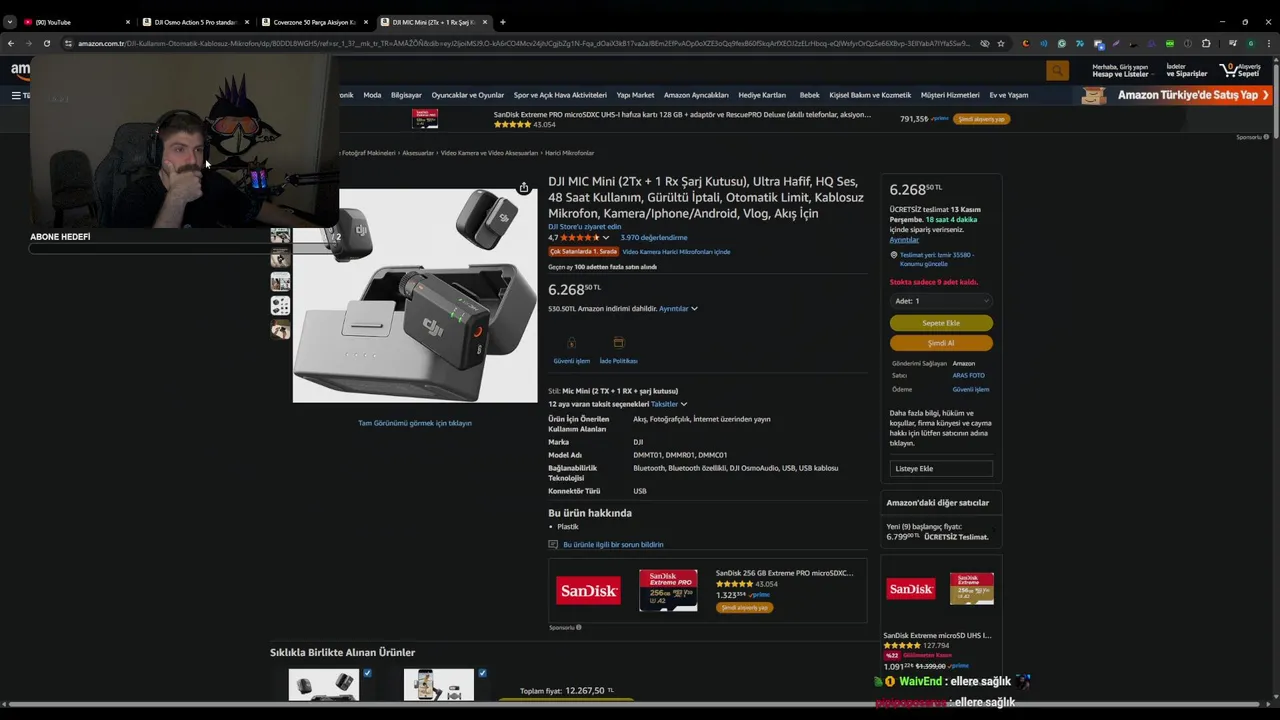Open the Bebek category
The width and height of the screenshot is (1280, 720).
809,95
